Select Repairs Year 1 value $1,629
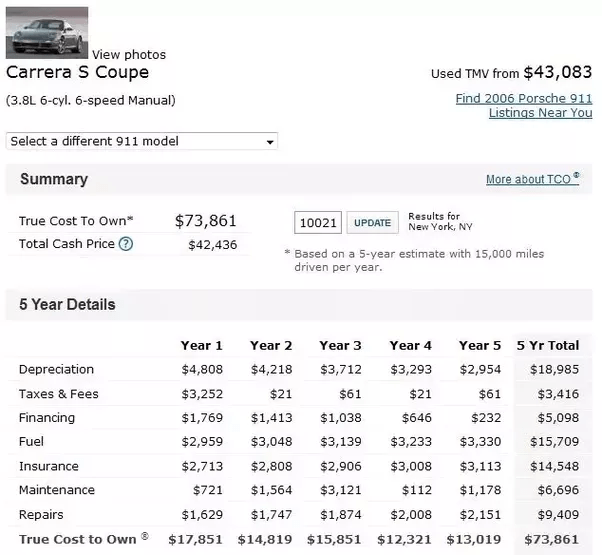Viewport: 602px width, 555px height. coord(202,514)
